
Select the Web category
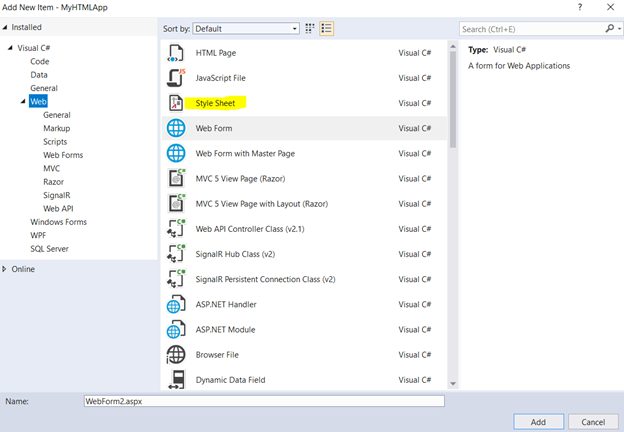click(x=38, y=101)
